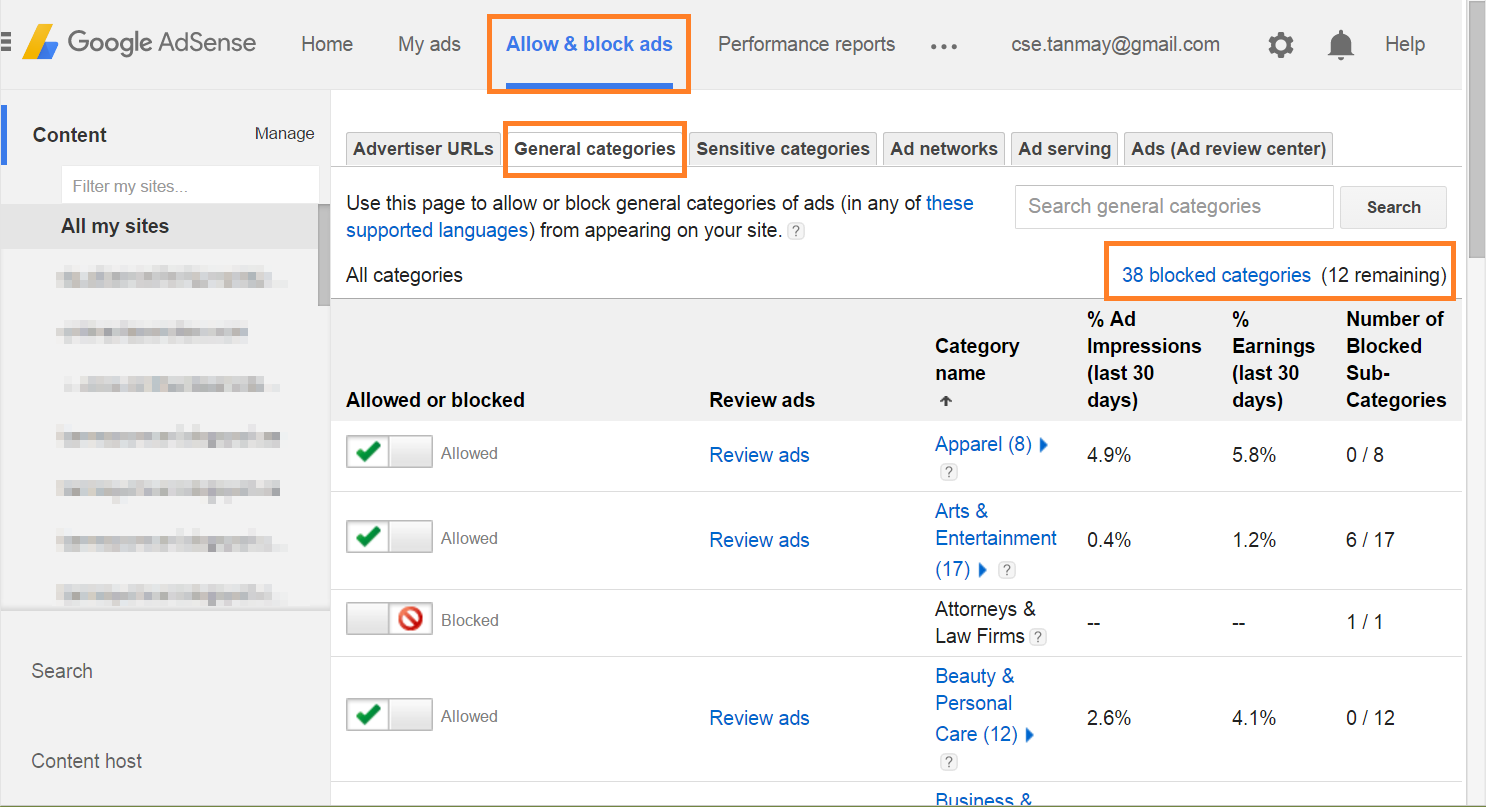Open the three-dot more menu in header
Screen dimensions: 1486x807
943,46
